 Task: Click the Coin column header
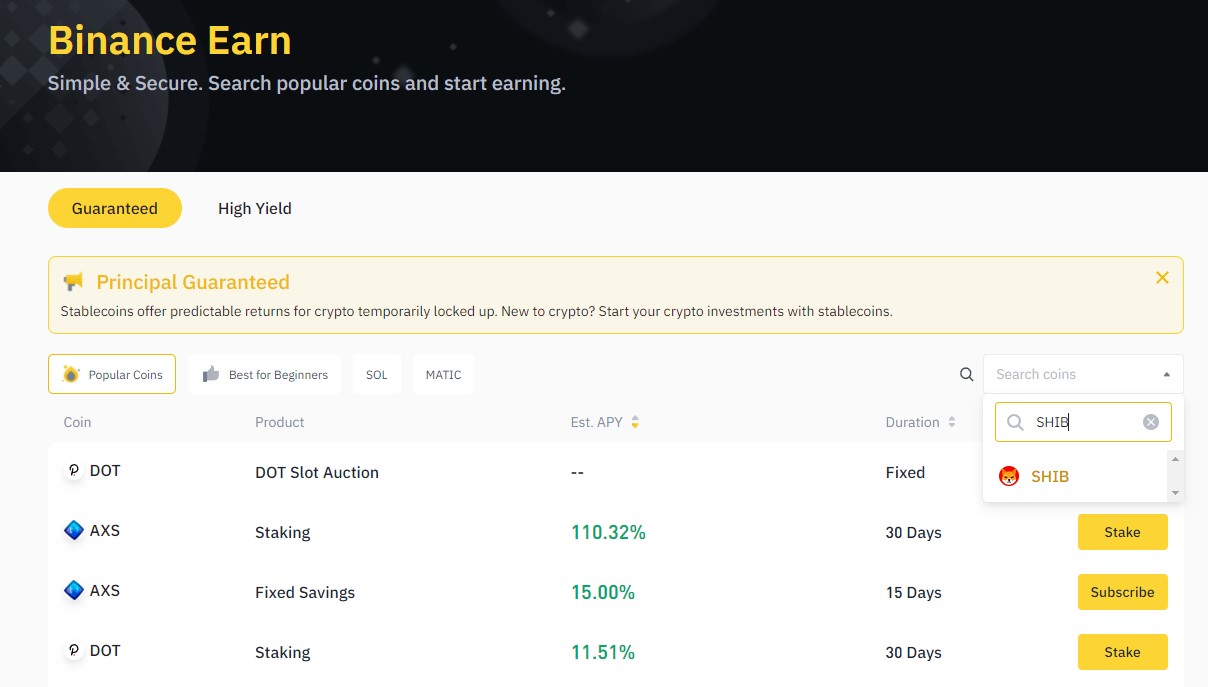click(x=77, y=422)
